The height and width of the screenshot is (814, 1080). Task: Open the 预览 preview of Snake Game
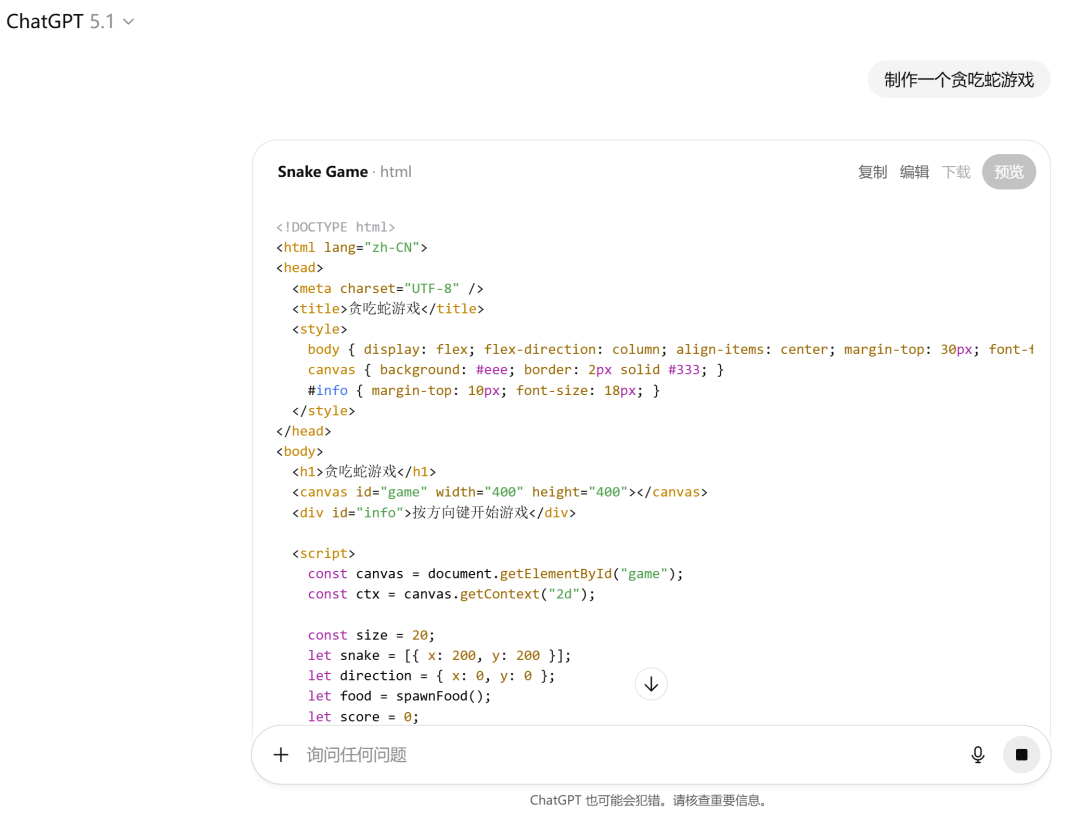tap(1008, 172)
